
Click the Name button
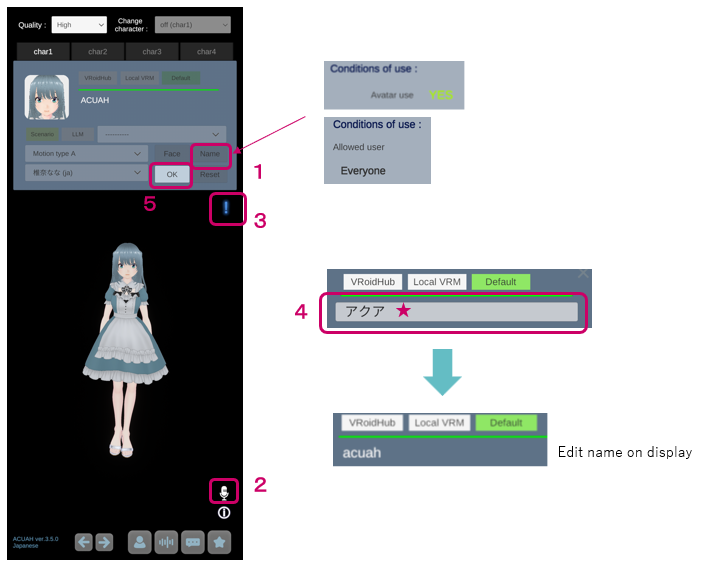pos(210,154)
